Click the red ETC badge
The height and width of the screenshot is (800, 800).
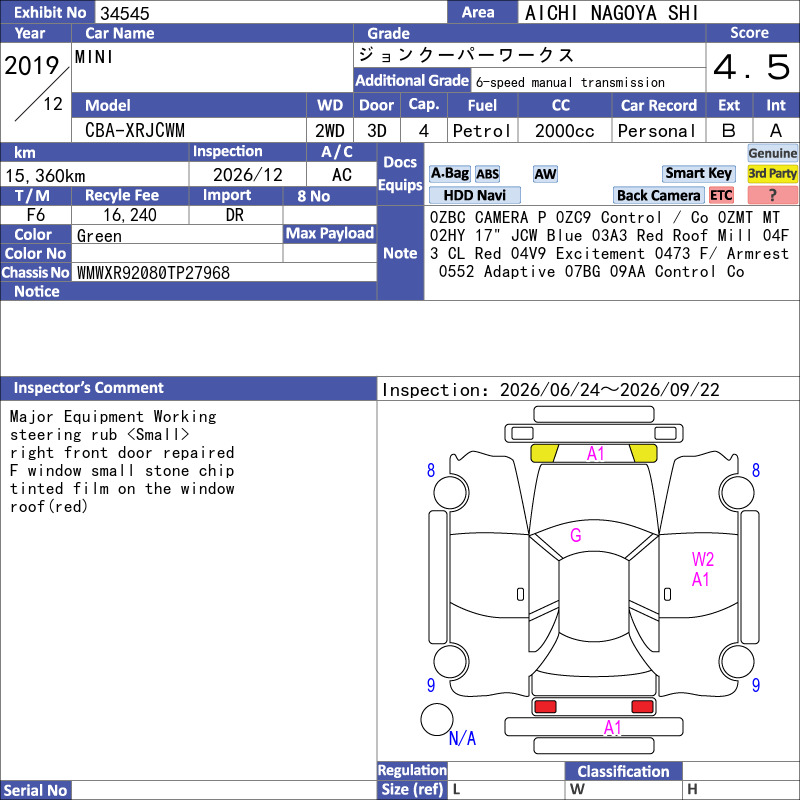pos(721,195)
